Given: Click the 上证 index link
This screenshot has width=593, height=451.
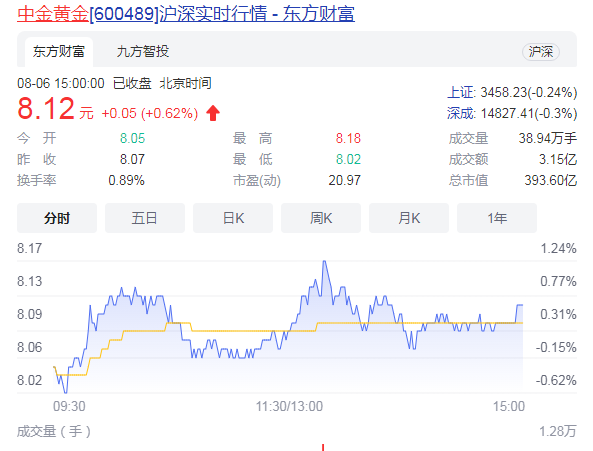Looking at the screenshot, I should (x=461, y=93).
